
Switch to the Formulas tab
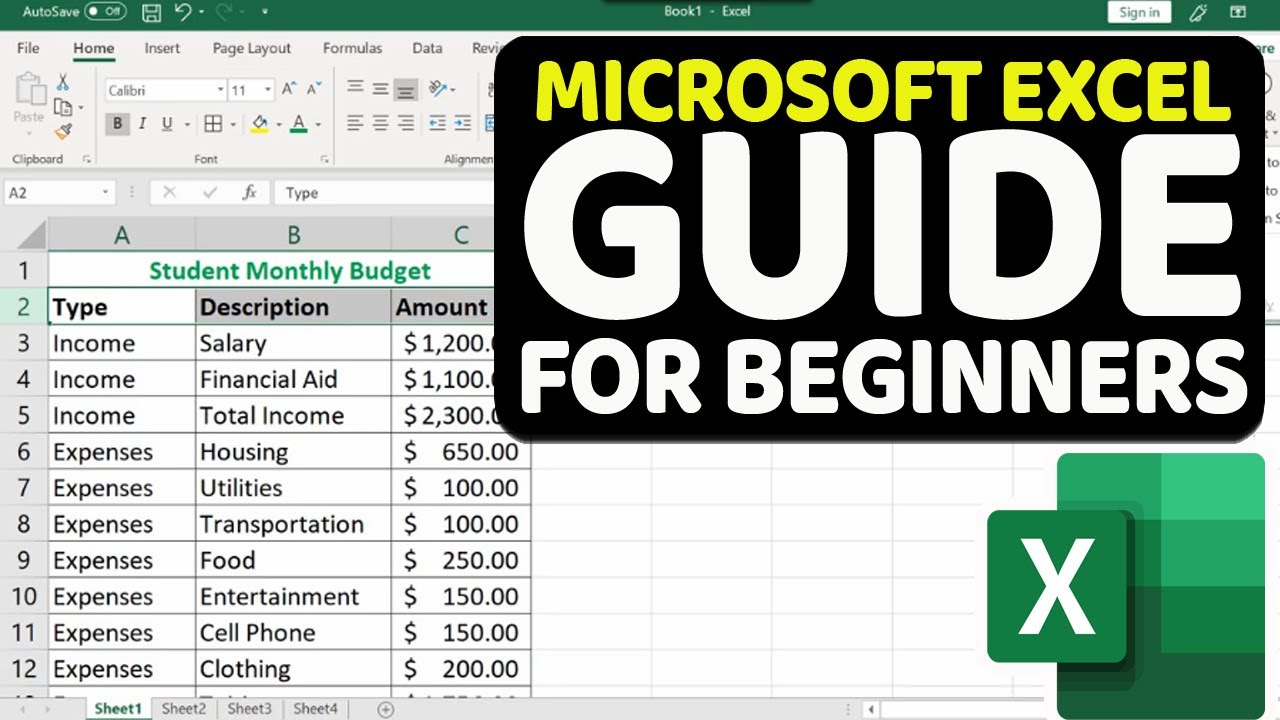pos(352,48)
